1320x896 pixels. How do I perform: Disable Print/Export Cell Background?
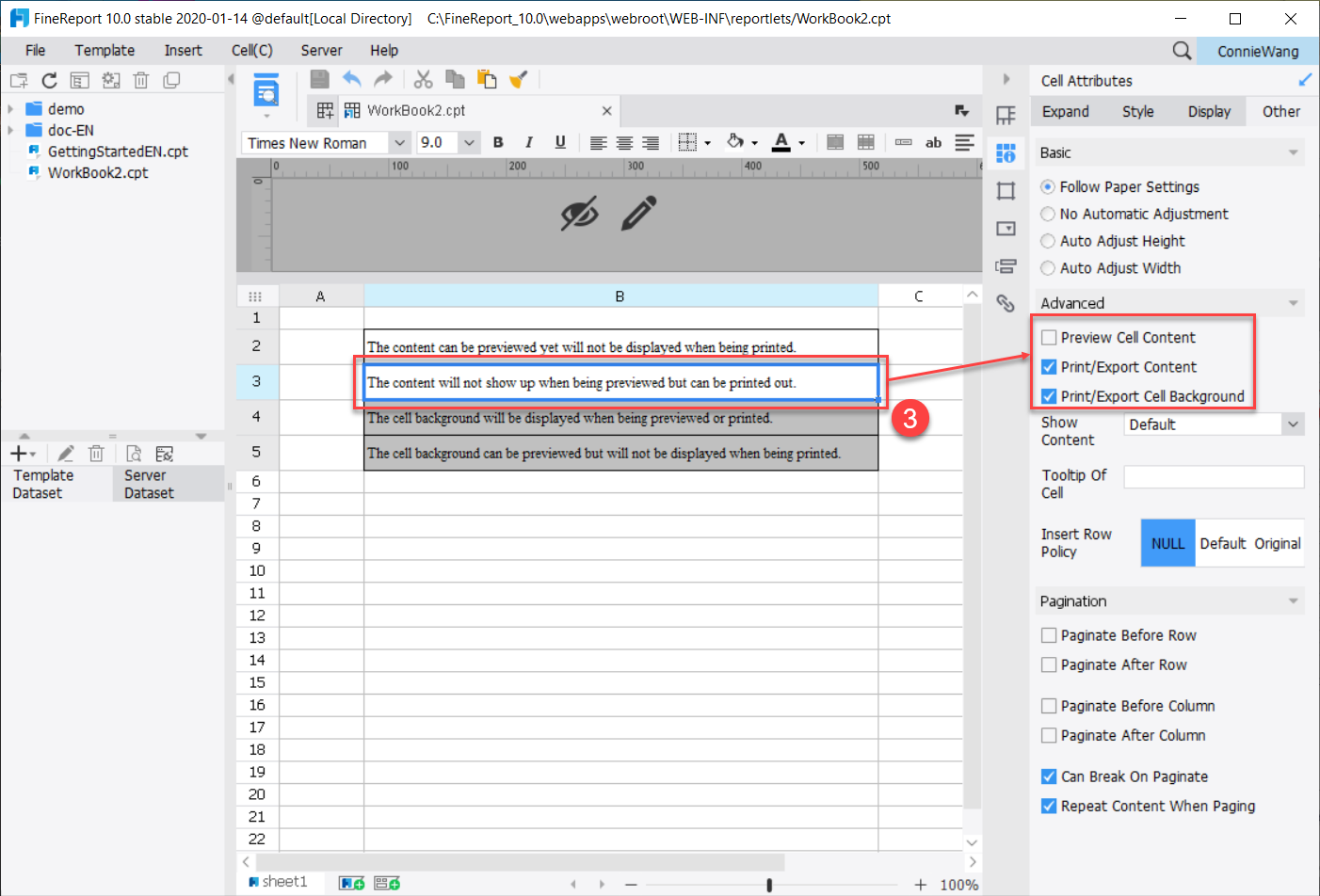click(1049, 396)
